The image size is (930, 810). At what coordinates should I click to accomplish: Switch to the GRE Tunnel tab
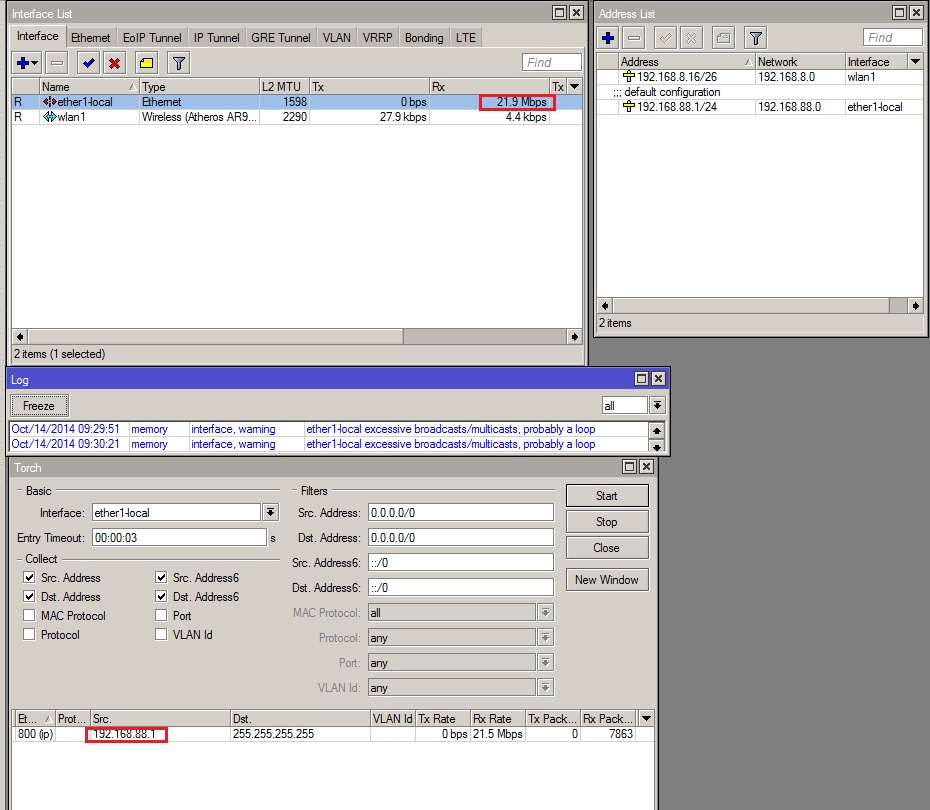(x=281, y=38)
